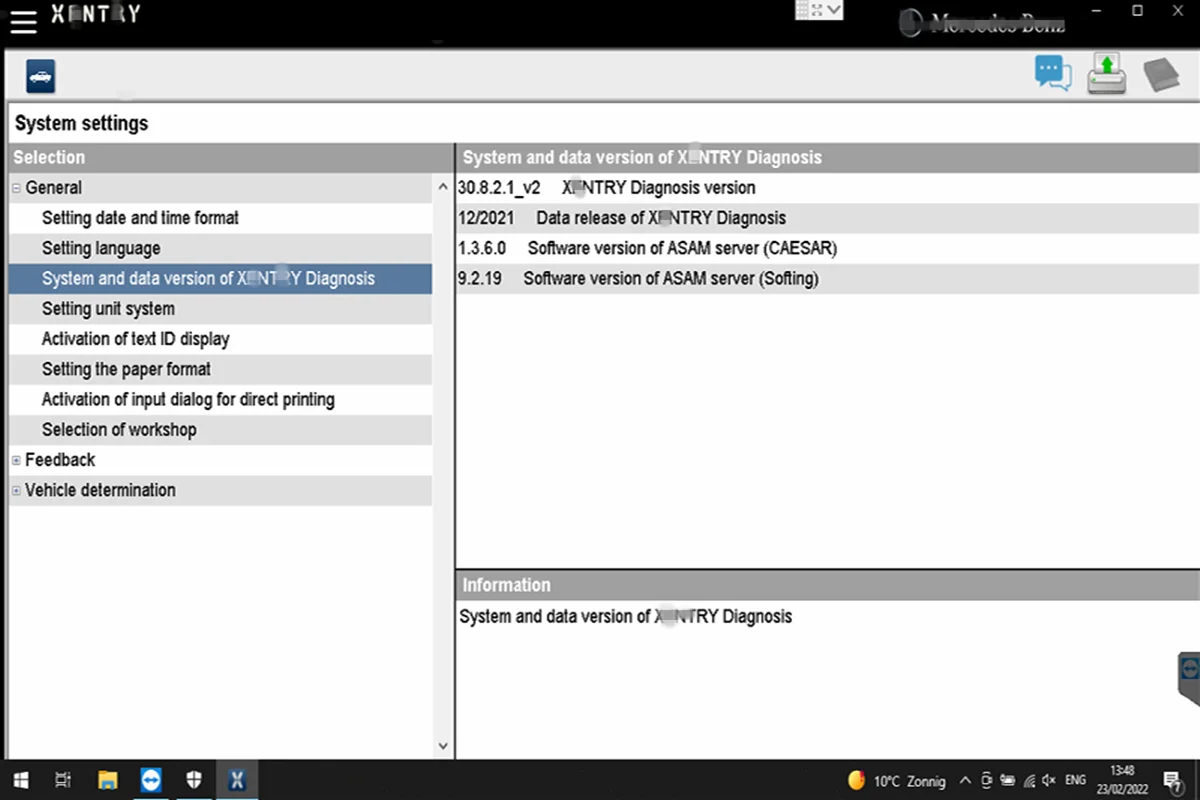Click the battery status tray icon

click(x=1007, y=780)
